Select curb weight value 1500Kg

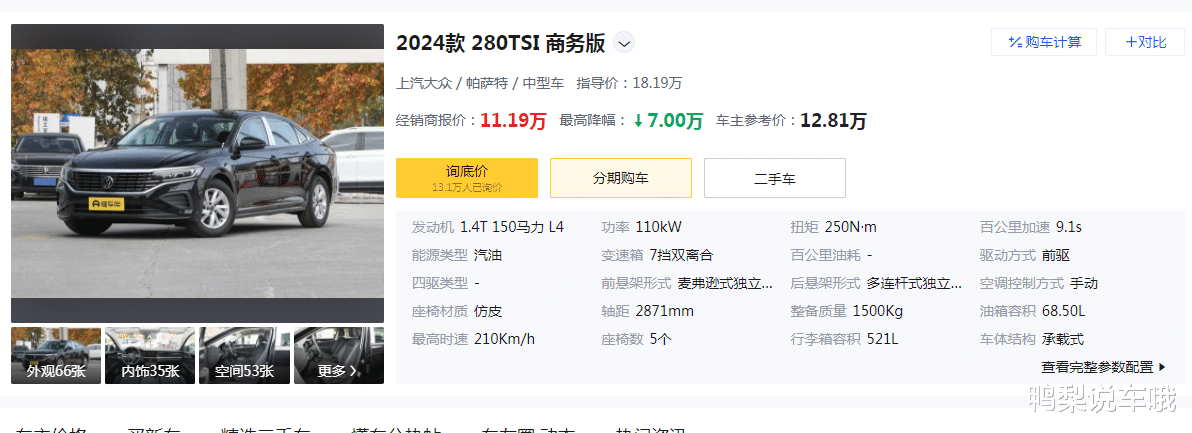877,311
